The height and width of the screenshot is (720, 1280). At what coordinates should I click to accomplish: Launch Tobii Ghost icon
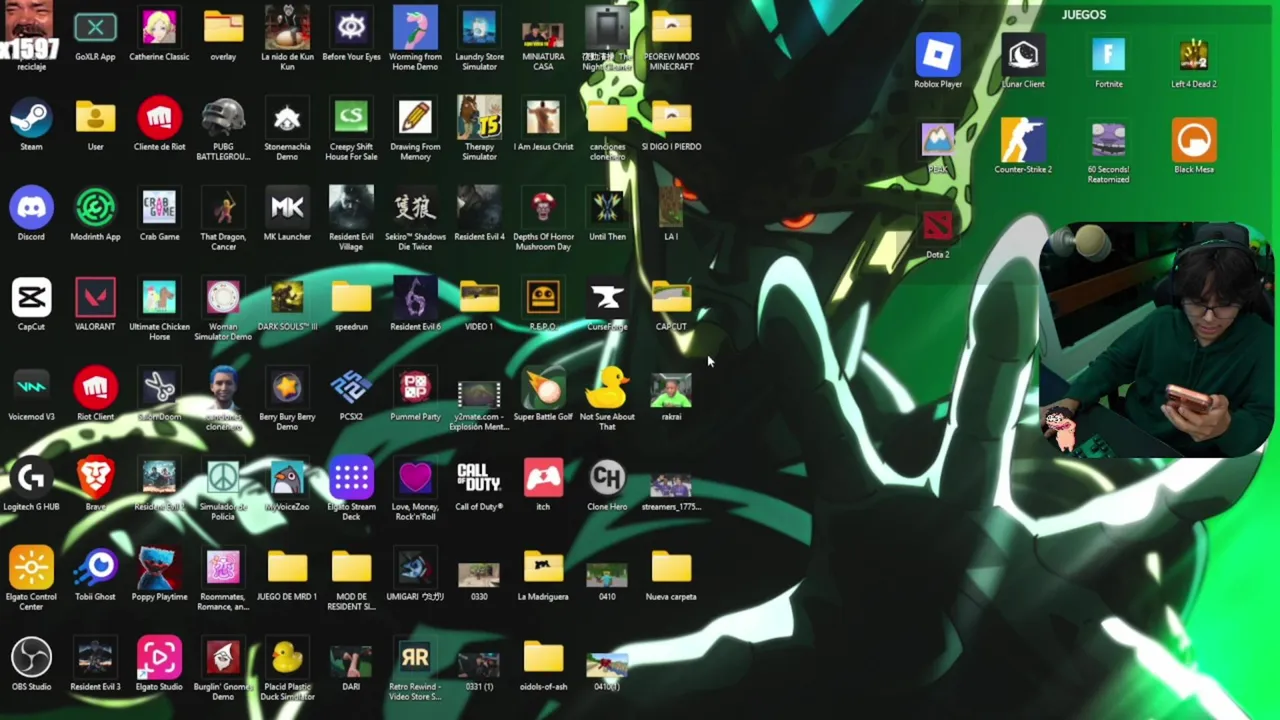tap(95, 568)
